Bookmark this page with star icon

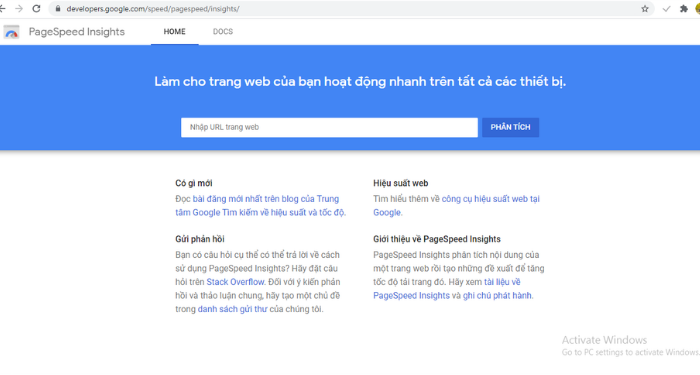645,8
